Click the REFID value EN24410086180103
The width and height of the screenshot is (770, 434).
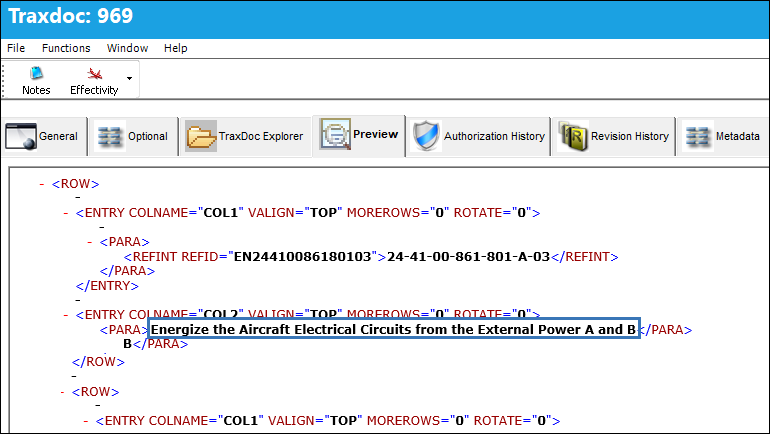click(x=302, y=257)
